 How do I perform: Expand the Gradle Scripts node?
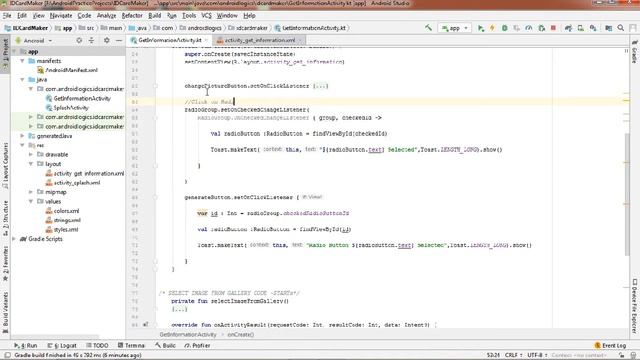(x=15, y=239)
